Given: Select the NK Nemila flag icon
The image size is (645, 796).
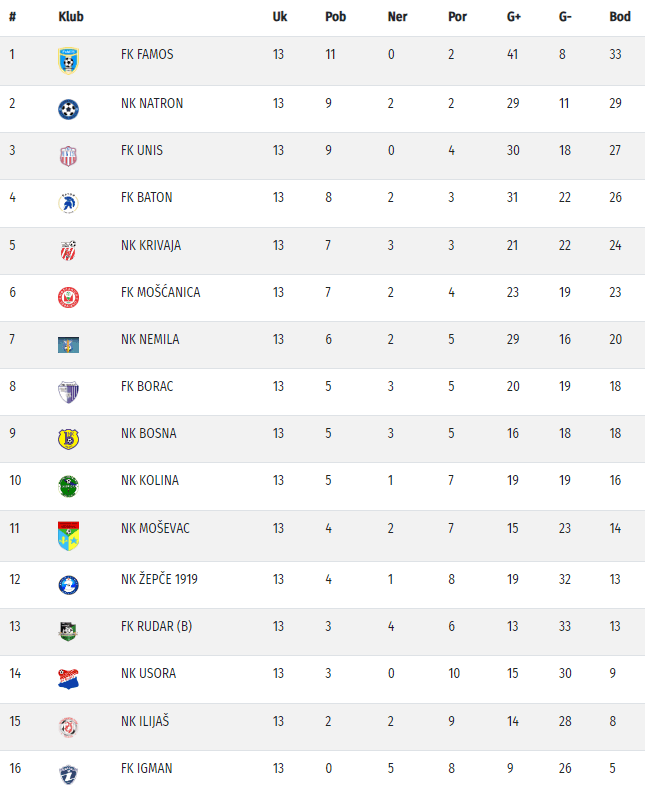Looking at the screenshot, I should (x=68, y=345).
